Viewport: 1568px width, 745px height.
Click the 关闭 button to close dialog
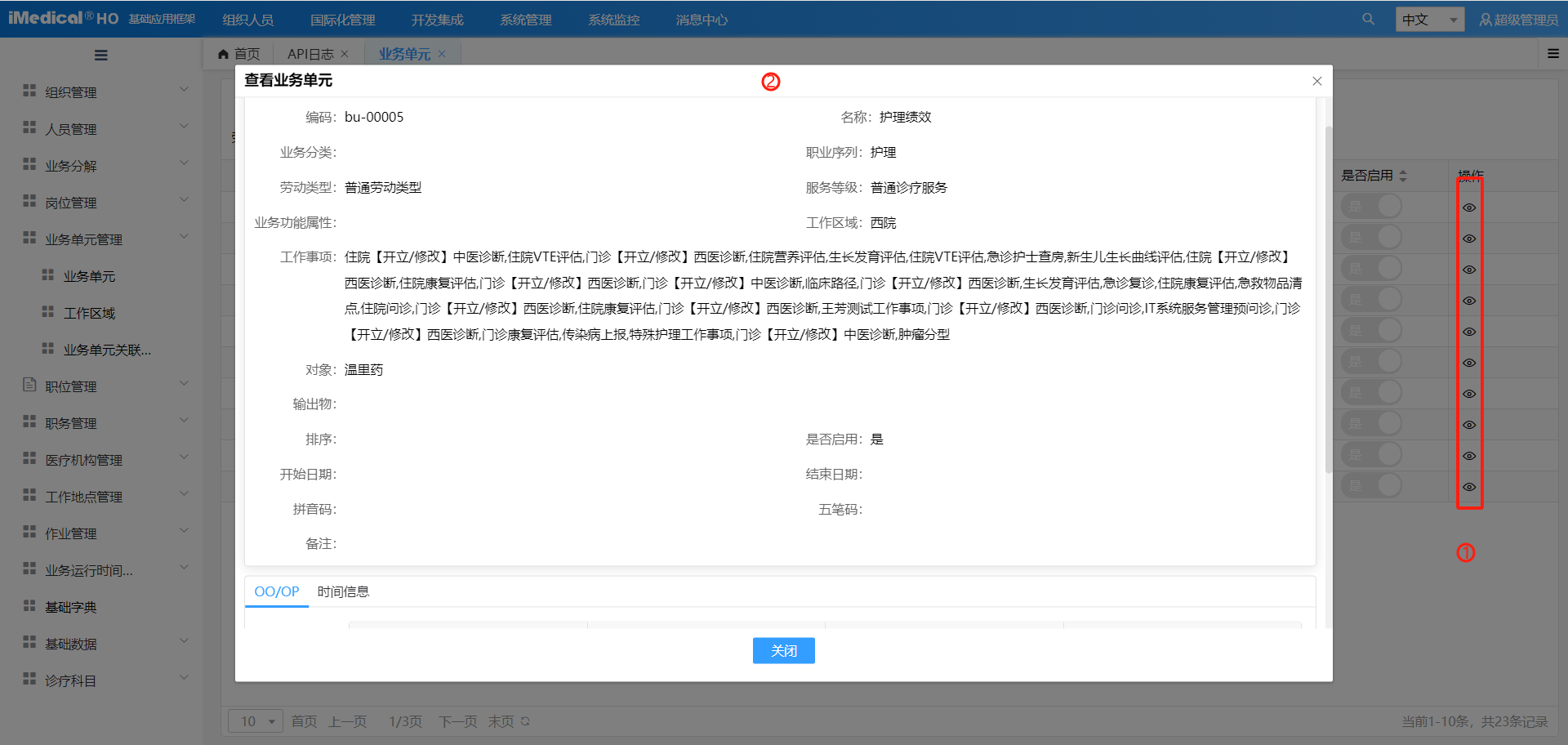[x=782, y=650]
